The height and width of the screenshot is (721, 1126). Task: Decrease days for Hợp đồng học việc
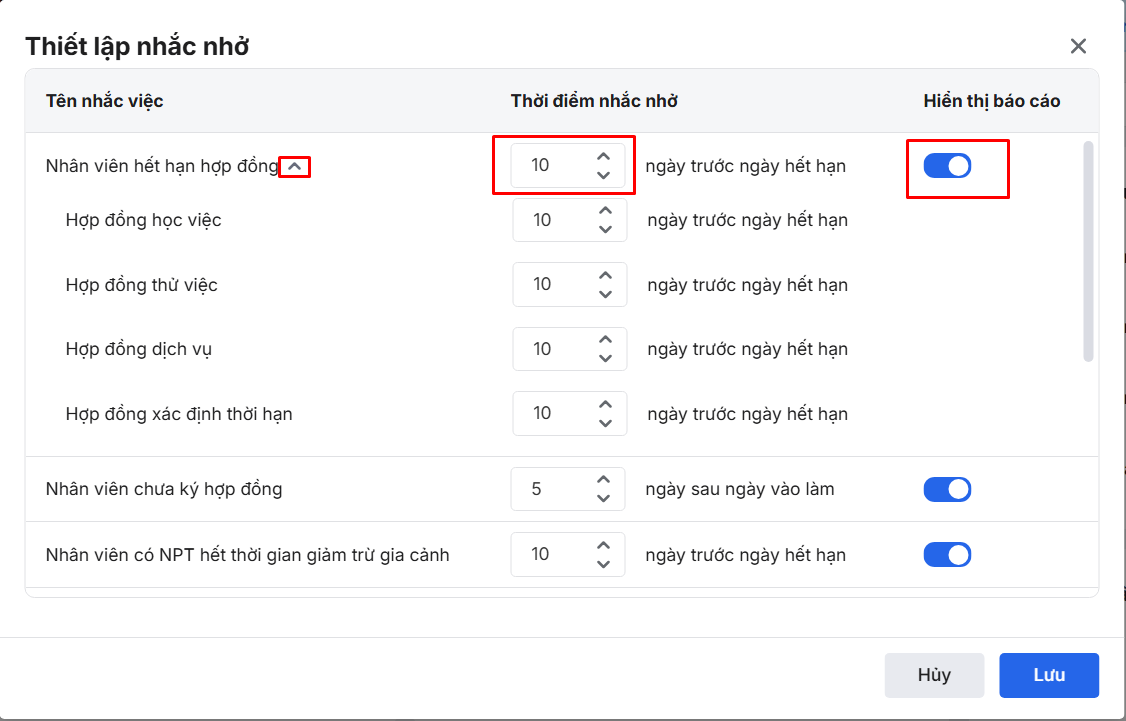click(x=605, y=229)
